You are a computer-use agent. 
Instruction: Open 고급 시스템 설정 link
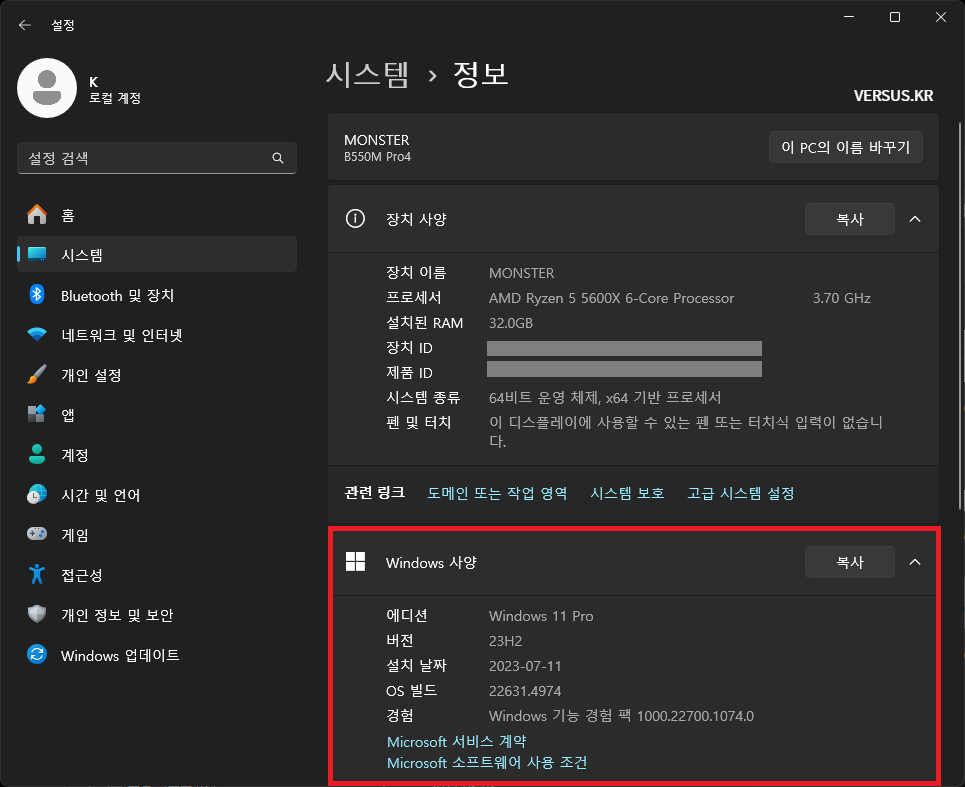point(740,493)
